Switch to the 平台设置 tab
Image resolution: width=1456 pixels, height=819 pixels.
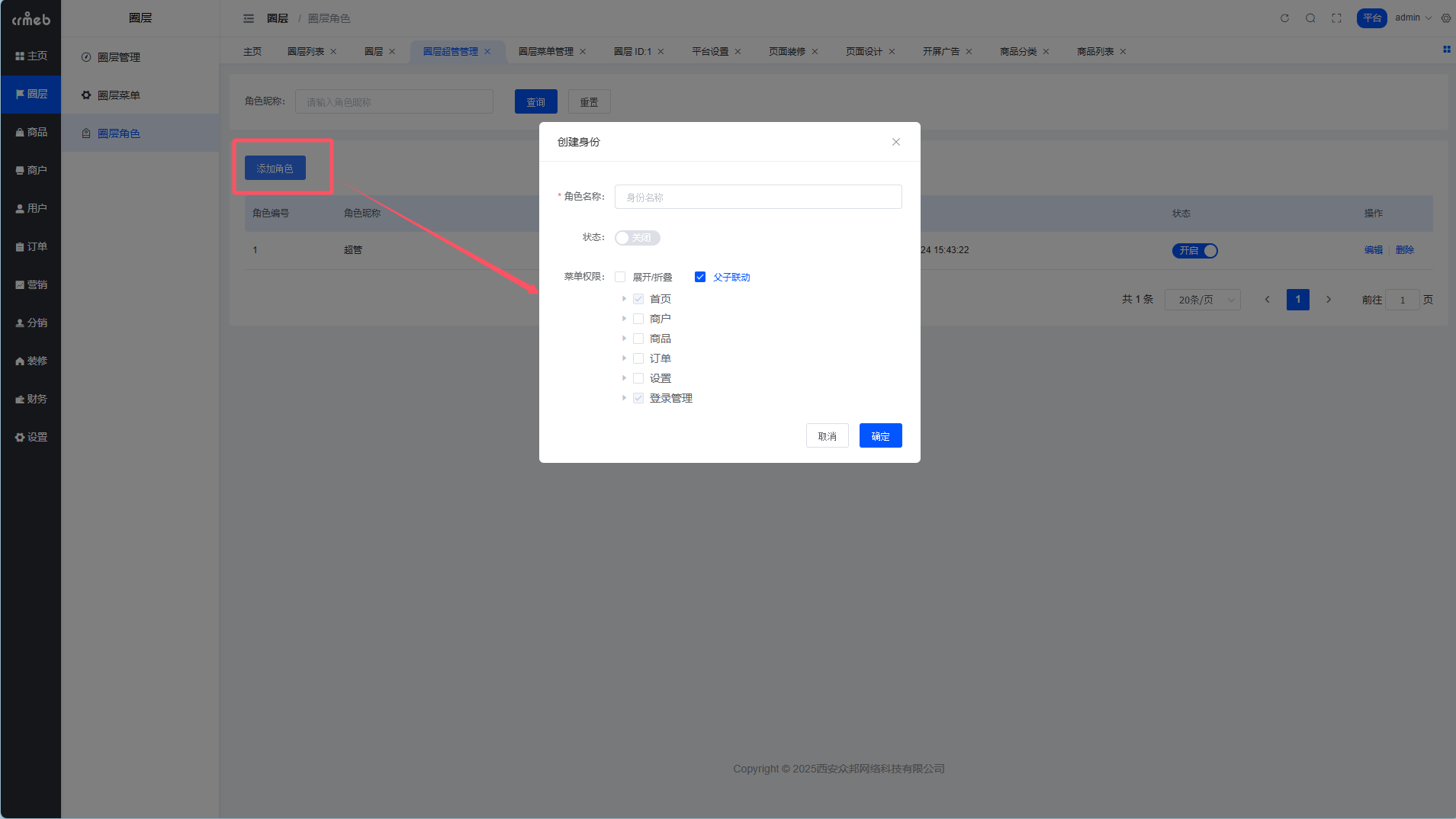[709, 52]
